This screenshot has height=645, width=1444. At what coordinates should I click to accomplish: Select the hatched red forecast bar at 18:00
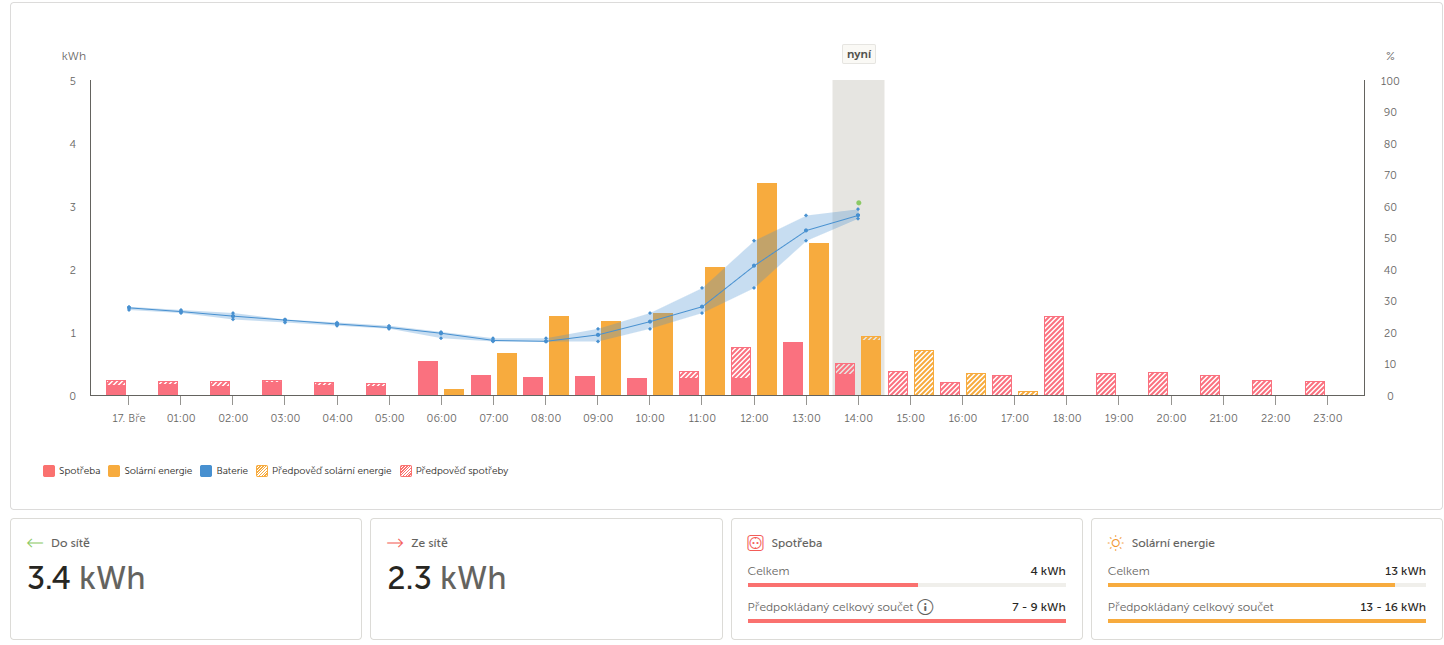[x=1053, y=356]
